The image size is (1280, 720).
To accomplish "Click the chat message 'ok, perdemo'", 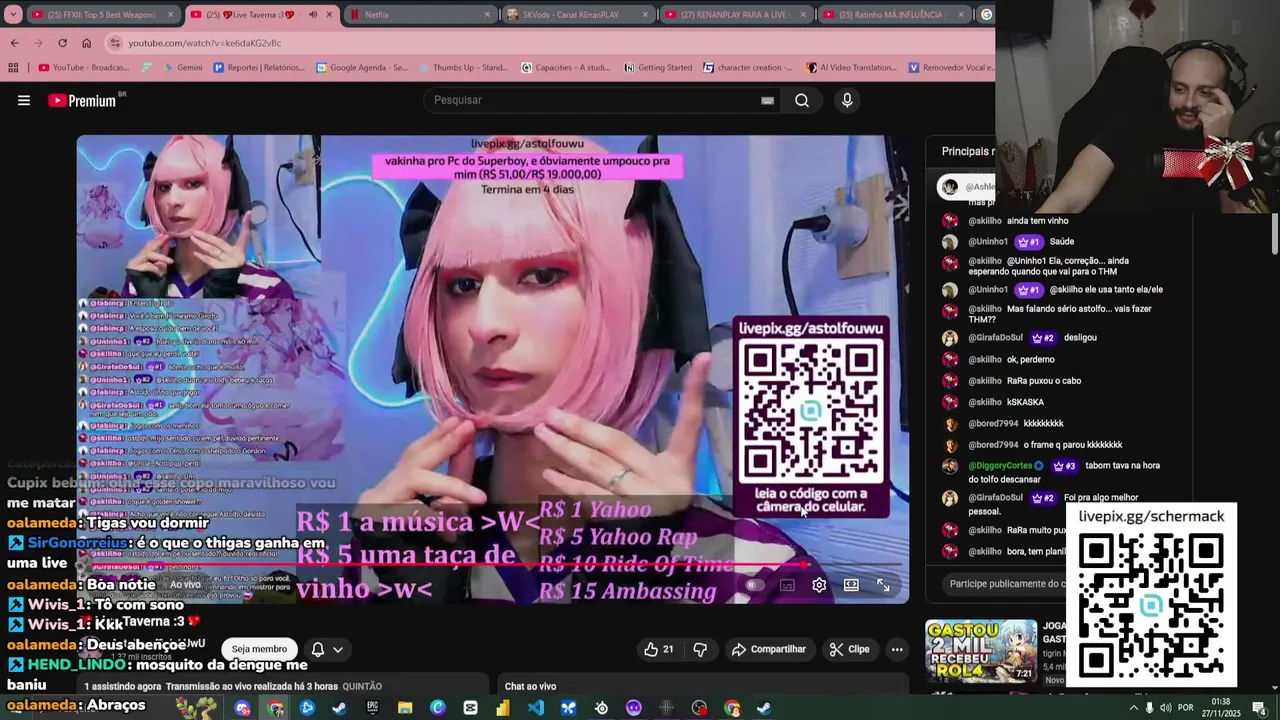I will tap(1030, 359).
